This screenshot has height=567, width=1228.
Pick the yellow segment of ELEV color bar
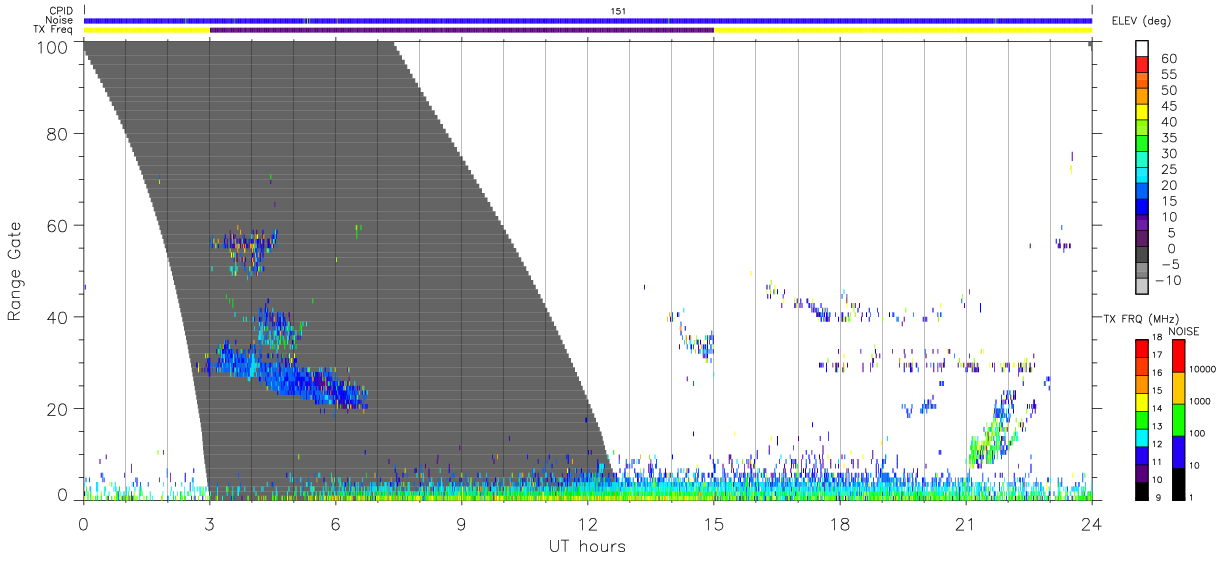point(1142,114)
